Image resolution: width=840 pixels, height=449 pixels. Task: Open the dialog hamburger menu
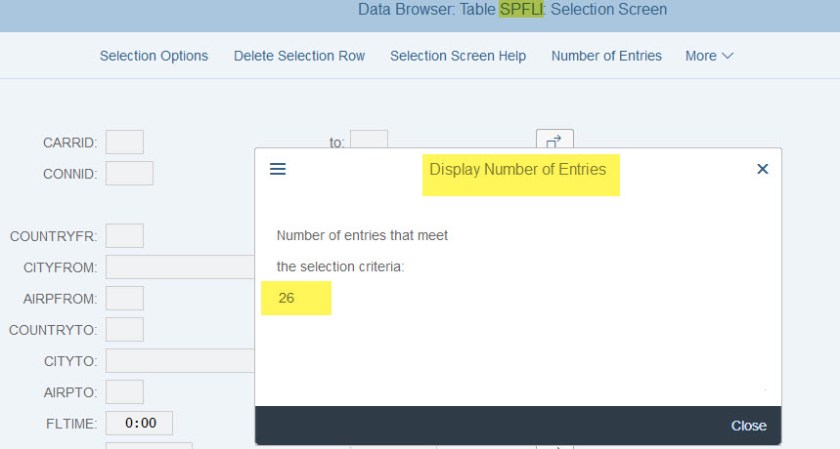(x=278, y=170)
